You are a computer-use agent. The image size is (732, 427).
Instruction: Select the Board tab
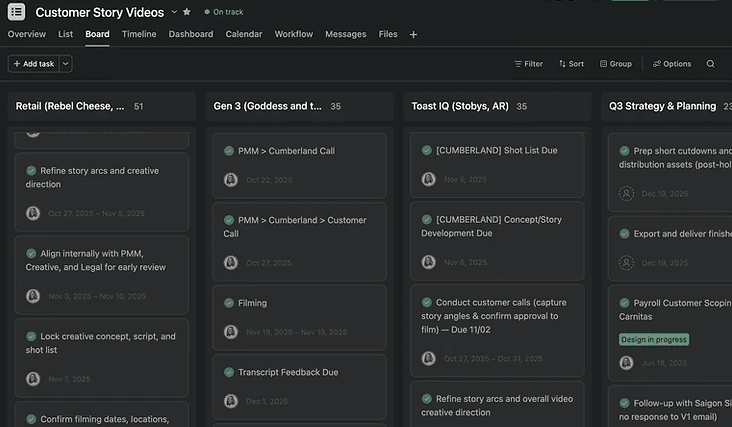[x=97, y=34]
